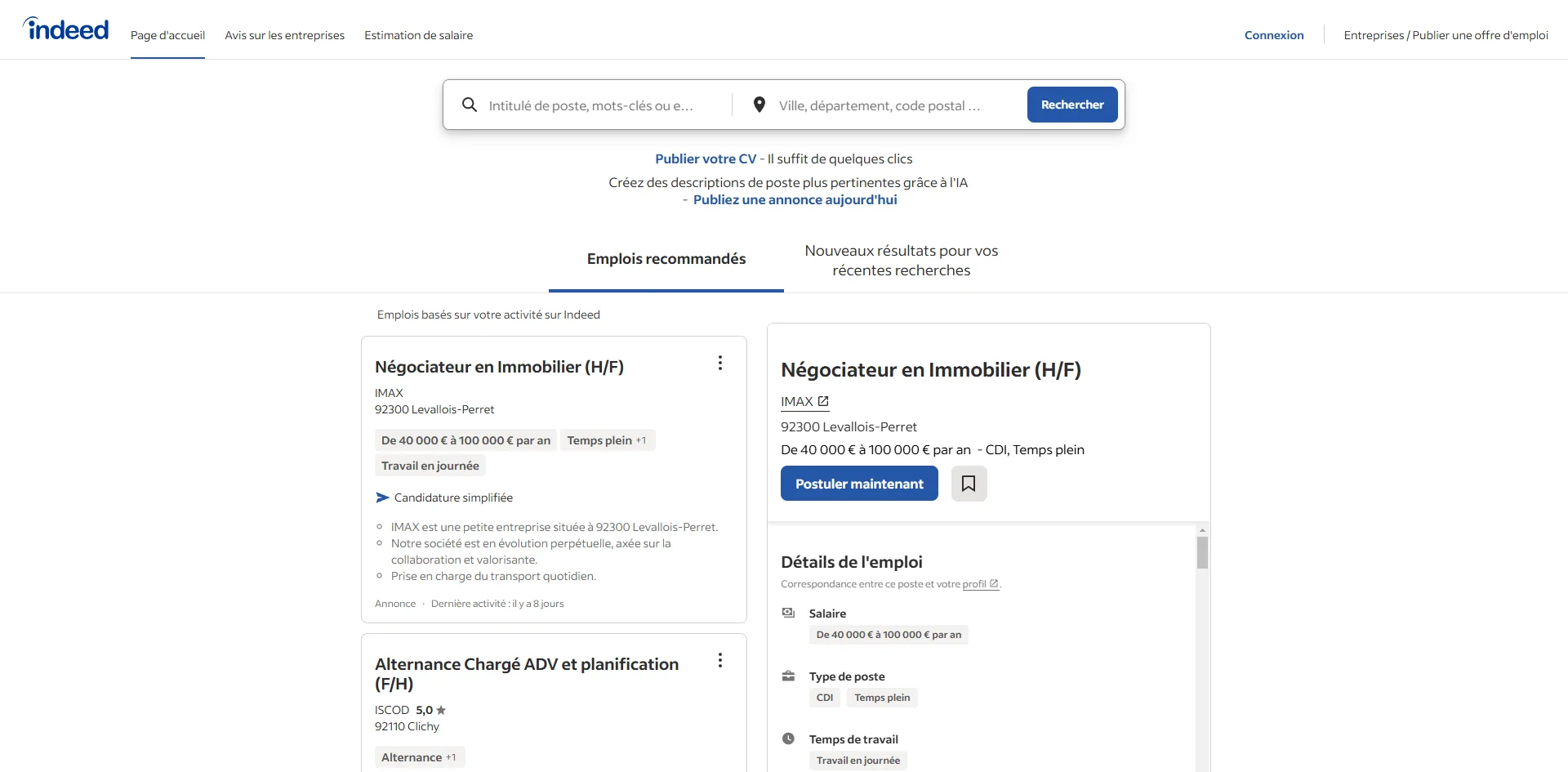The width and height of the screenshot is (1568, 772).
Task: Click the Rechercher button
Action: [1072, 105]
